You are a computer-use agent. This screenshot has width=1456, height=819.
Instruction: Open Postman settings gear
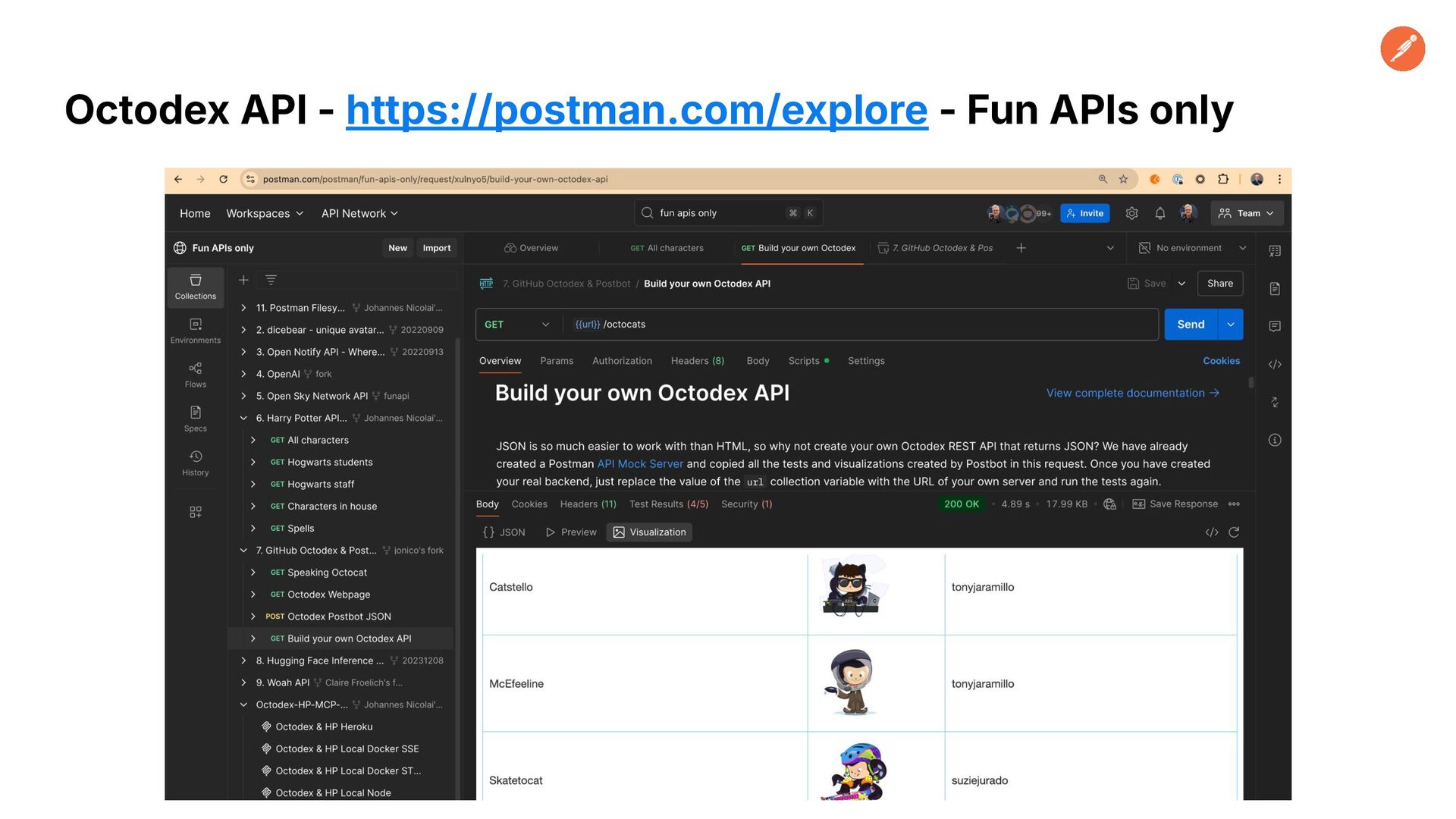[1131, 214]
